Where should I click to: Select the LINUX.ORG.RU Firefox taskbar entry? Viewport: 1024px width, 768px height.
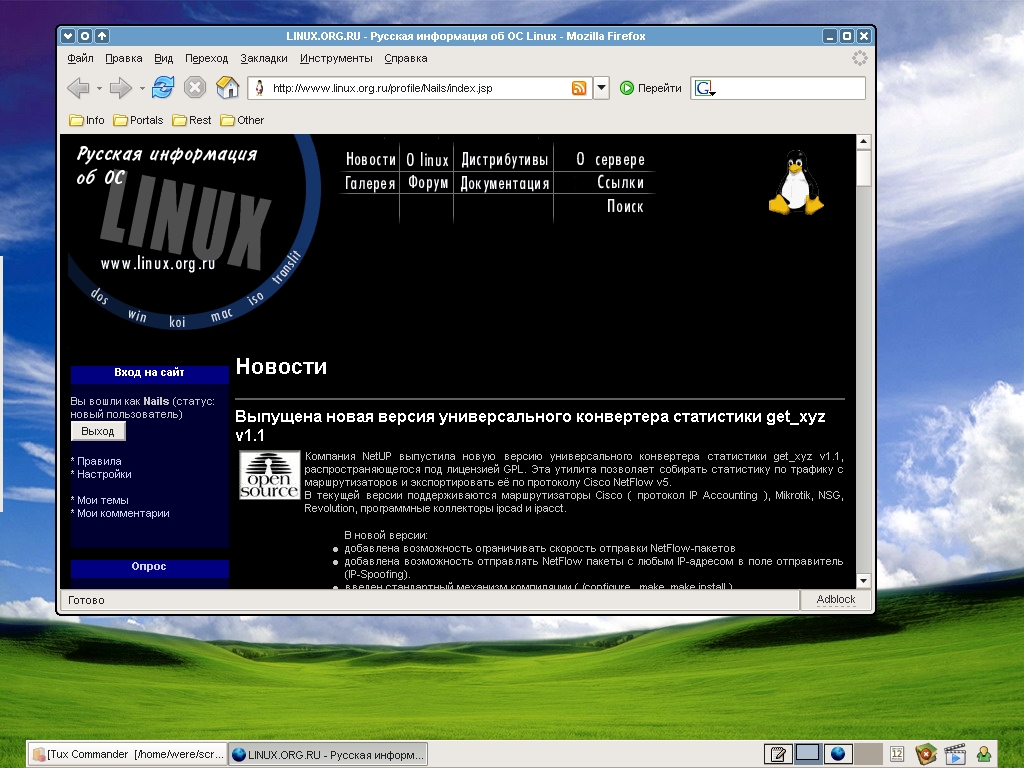(328, 754)
